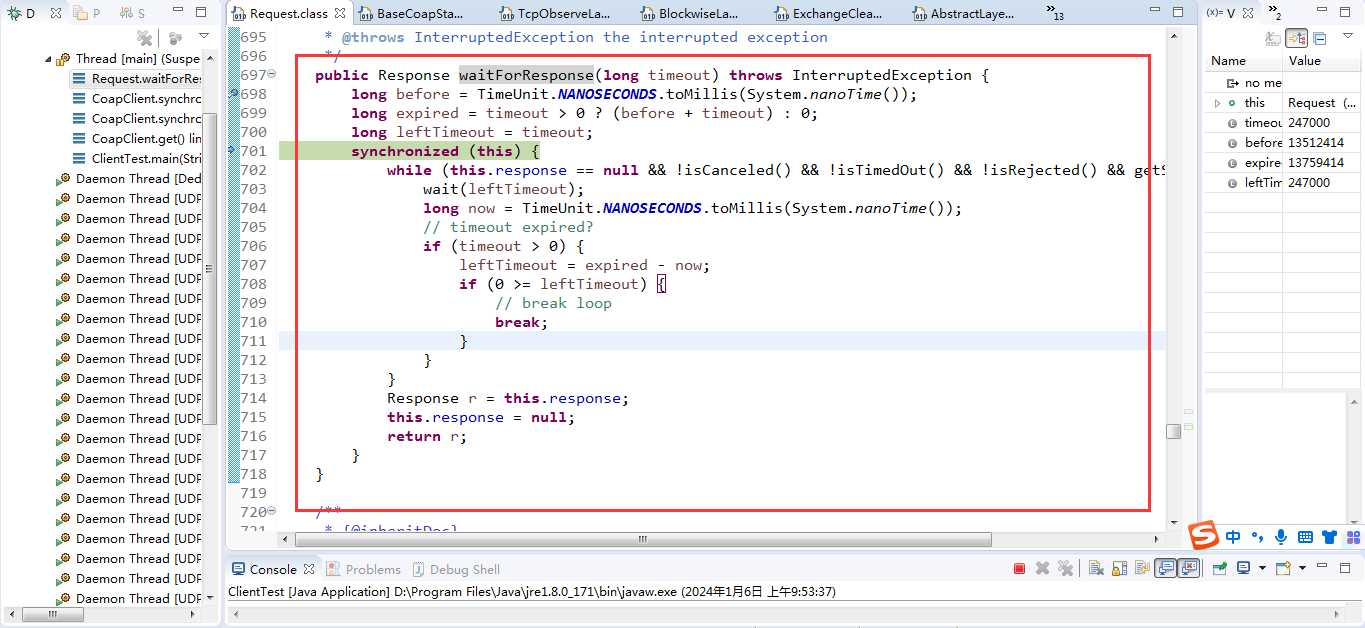This screenshot has width=1365, height=628.
Task: Select the leftTimeout variable row
Action: coord(1284,183)
